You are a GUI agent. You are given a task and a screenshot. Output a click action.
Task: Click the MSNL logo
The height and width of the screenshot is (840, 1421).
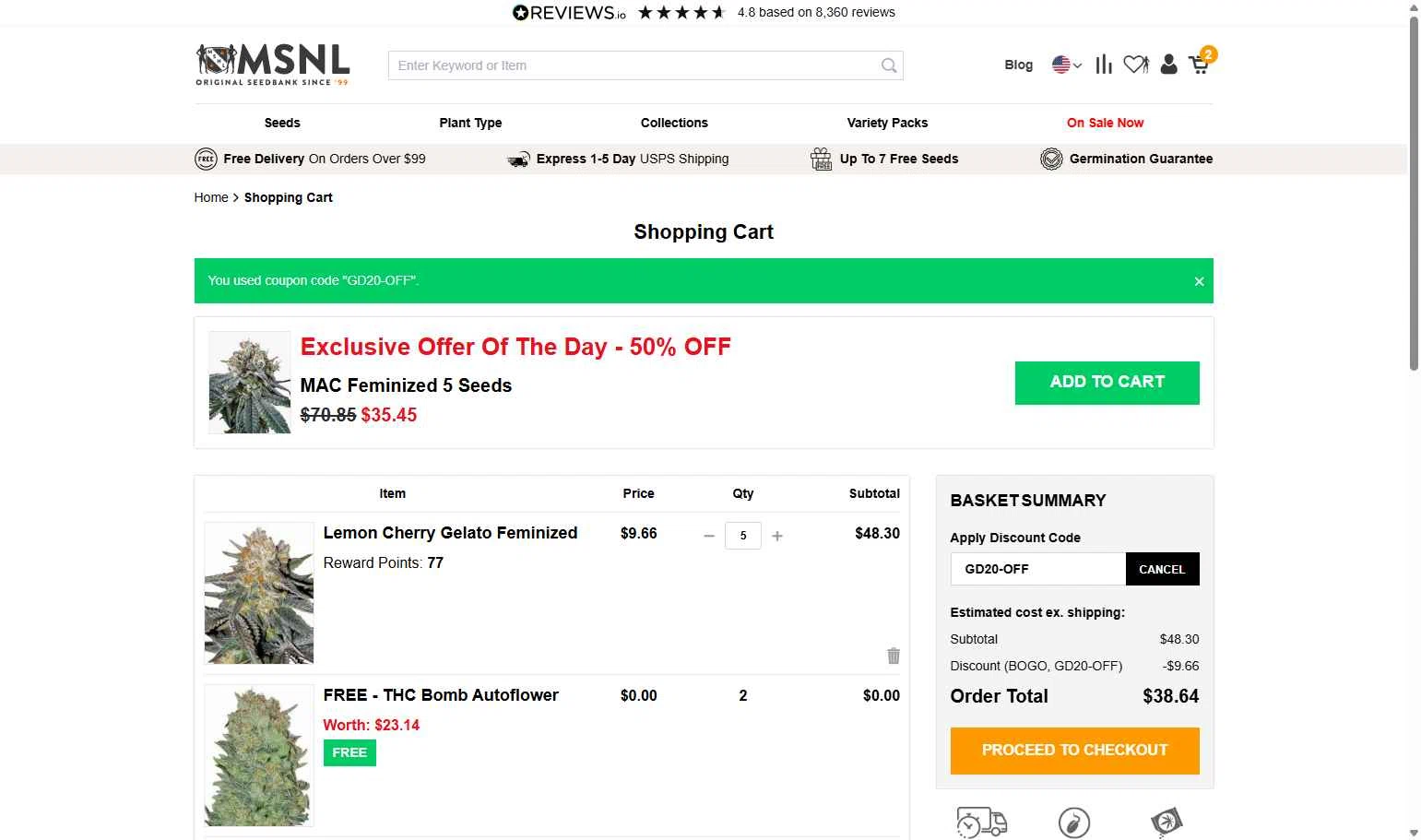click(273, 65)
